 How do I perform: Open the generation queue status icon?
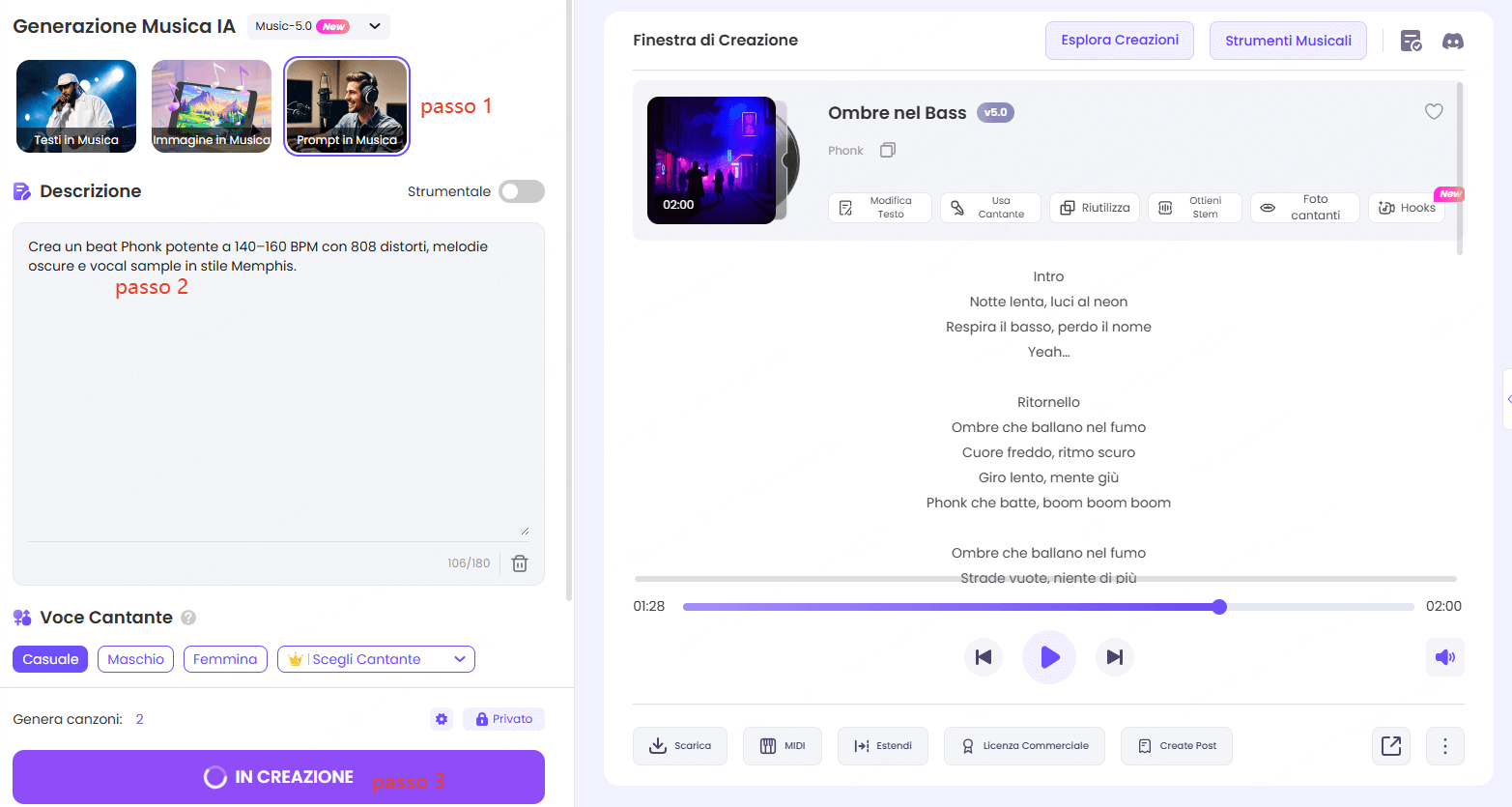[1411, 41]
